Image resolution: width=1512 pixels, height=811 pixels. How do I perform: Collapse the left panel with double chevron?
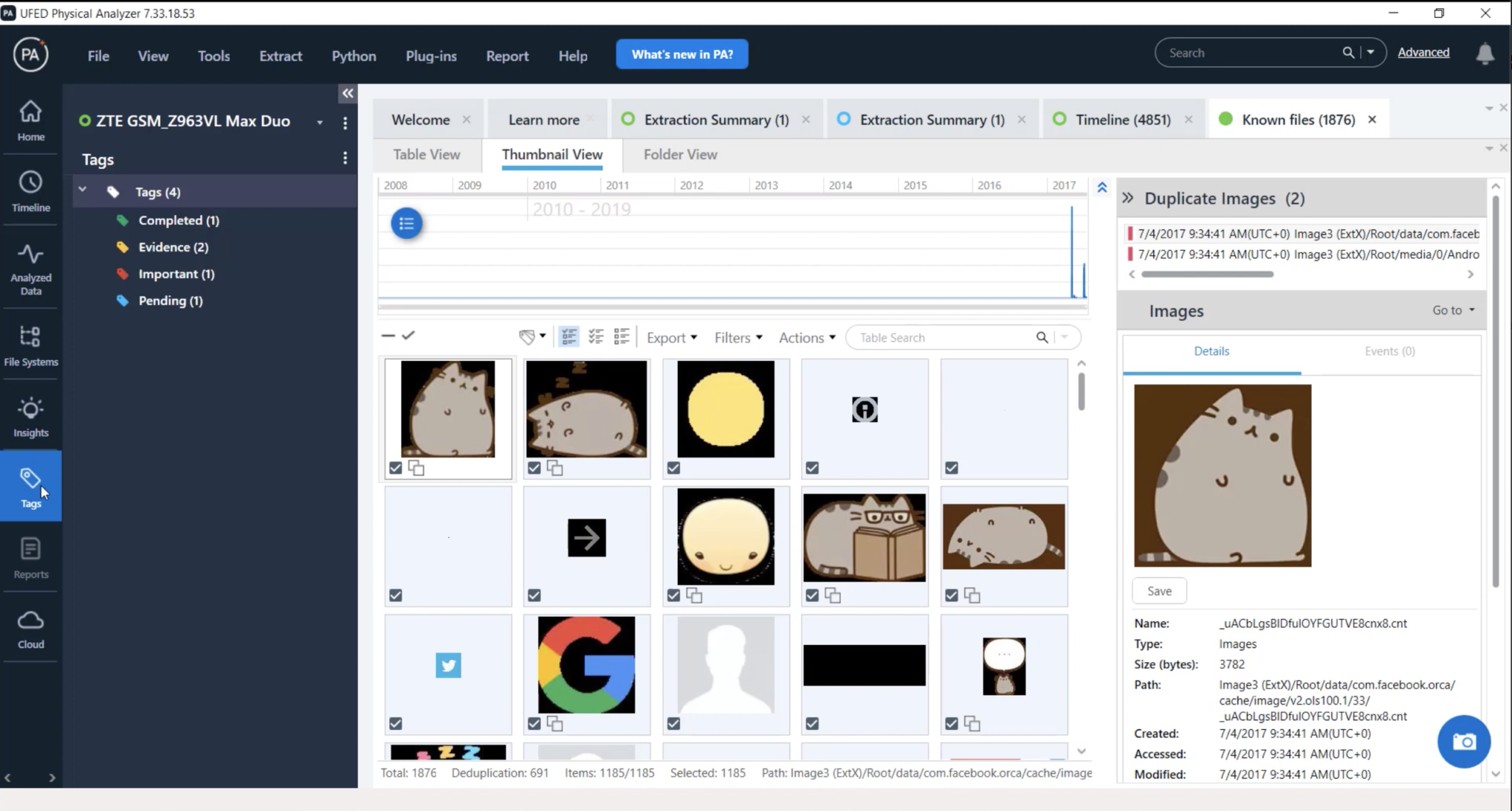[347, 93]
